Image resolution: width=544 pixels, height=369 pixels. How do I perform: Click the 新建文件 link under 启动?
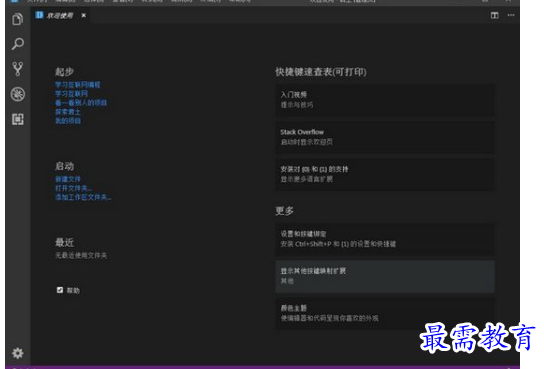point(68,179)
